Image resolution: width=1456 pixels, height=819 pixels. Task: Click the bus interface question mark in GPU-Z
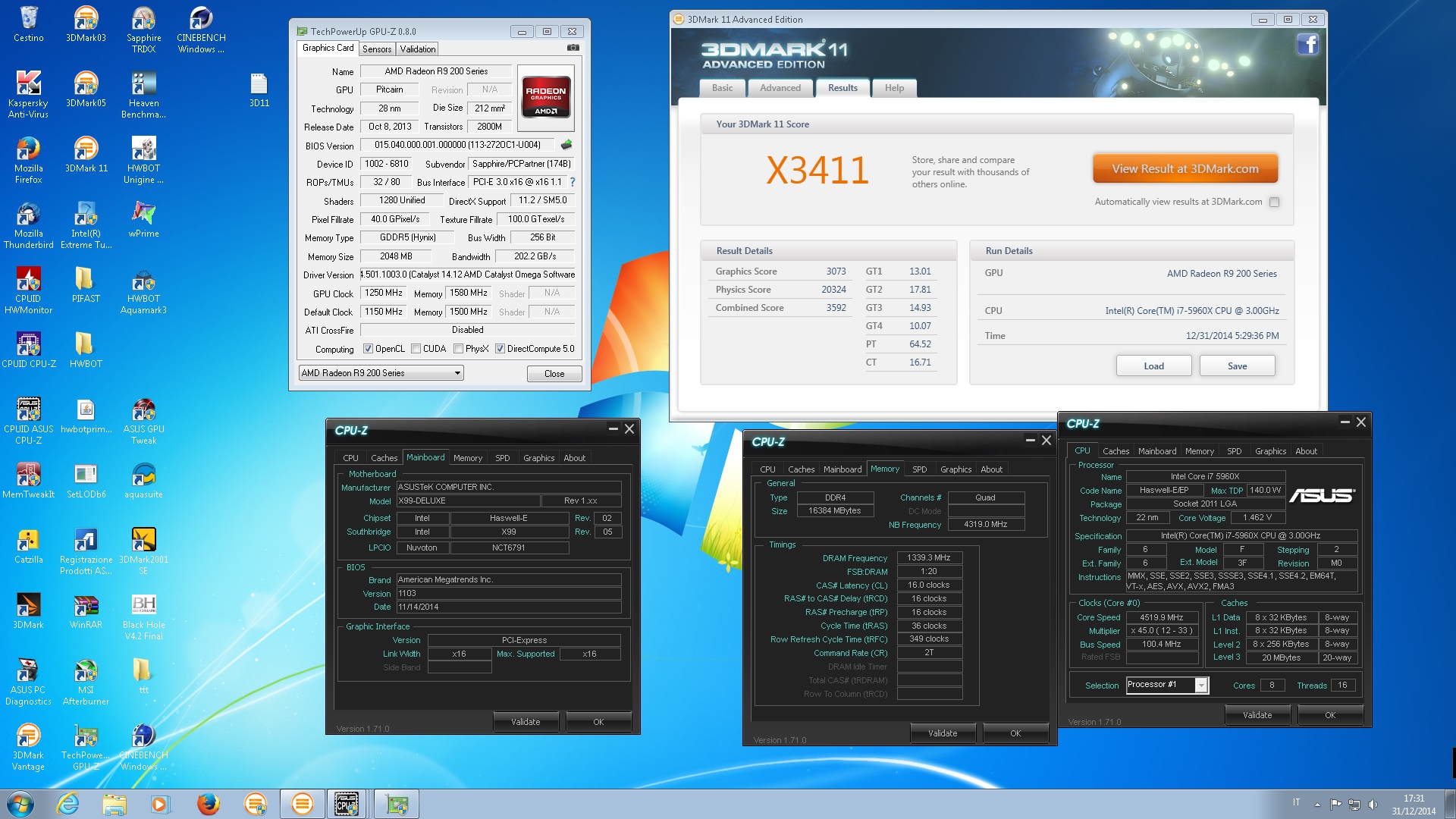point(573,182)
